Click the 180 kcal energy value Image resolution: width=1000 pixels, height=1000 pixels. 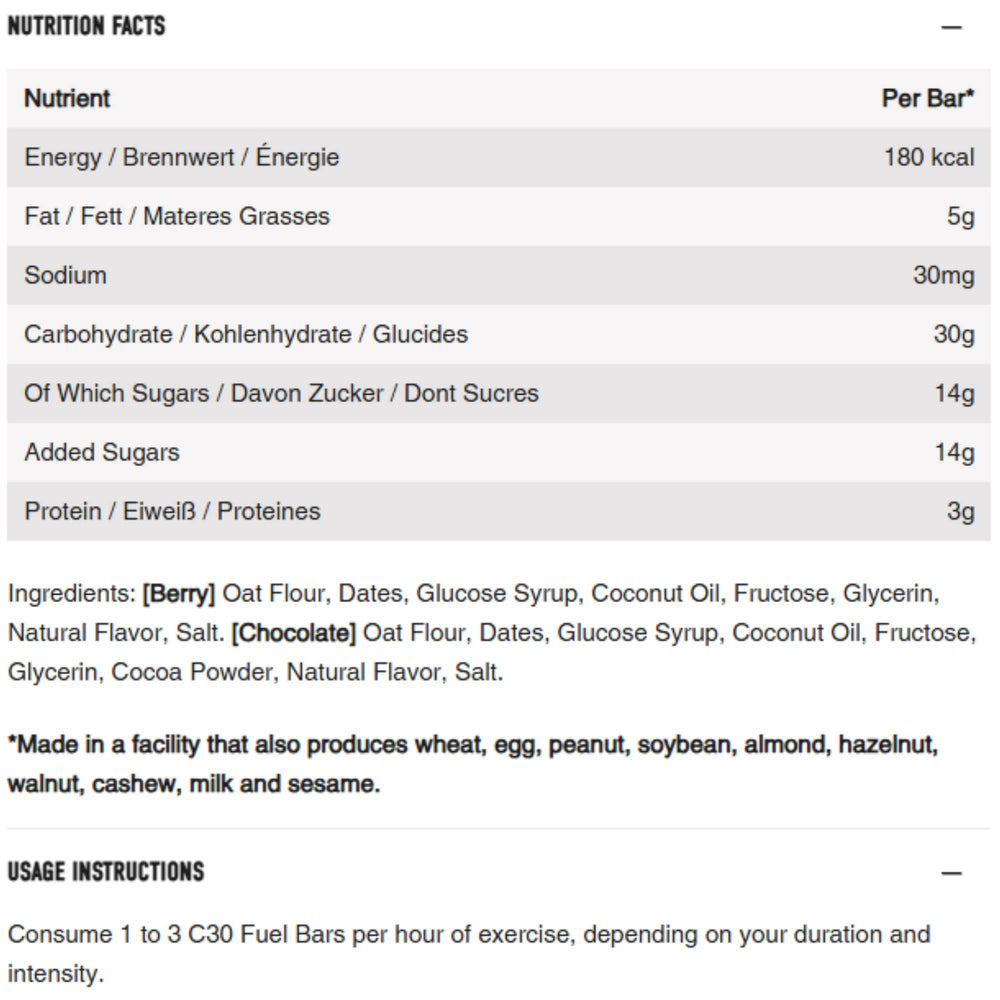click(928, 157)
